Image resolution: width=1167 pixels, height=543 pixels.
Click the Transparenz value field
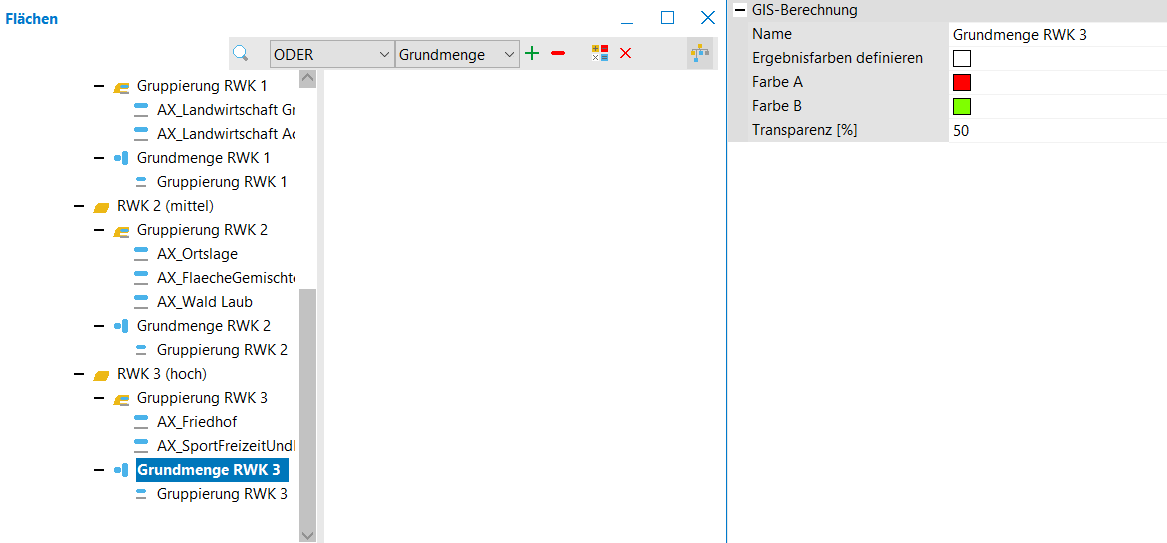1055,130
